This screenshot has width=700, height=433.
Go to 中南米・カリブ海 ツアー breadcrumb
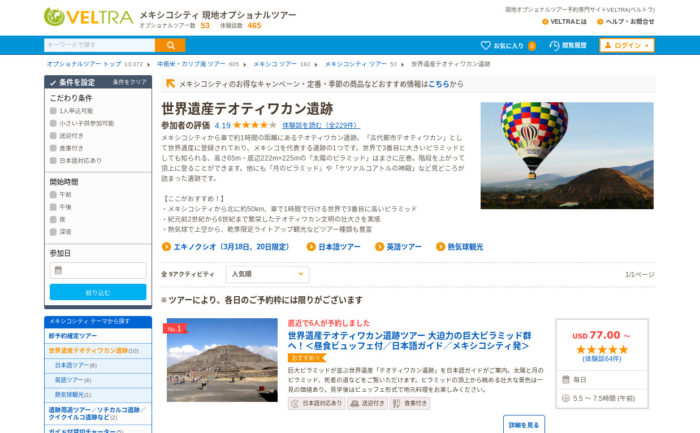coord(191,64)
